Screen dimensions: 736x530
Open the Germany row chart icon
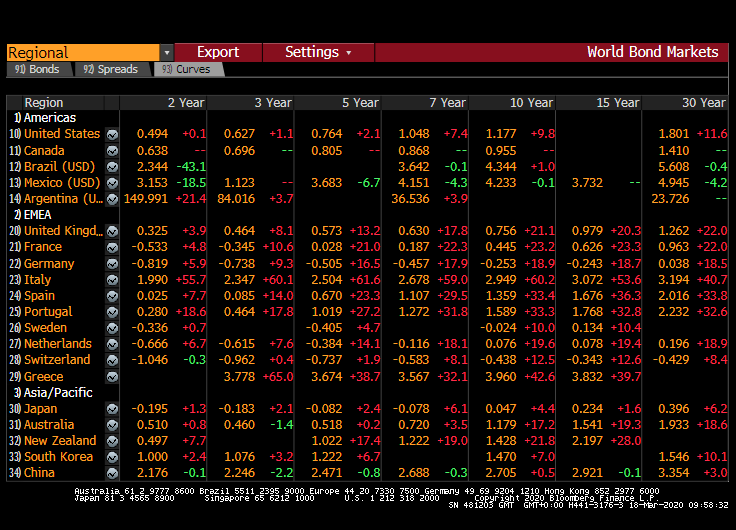112,264
